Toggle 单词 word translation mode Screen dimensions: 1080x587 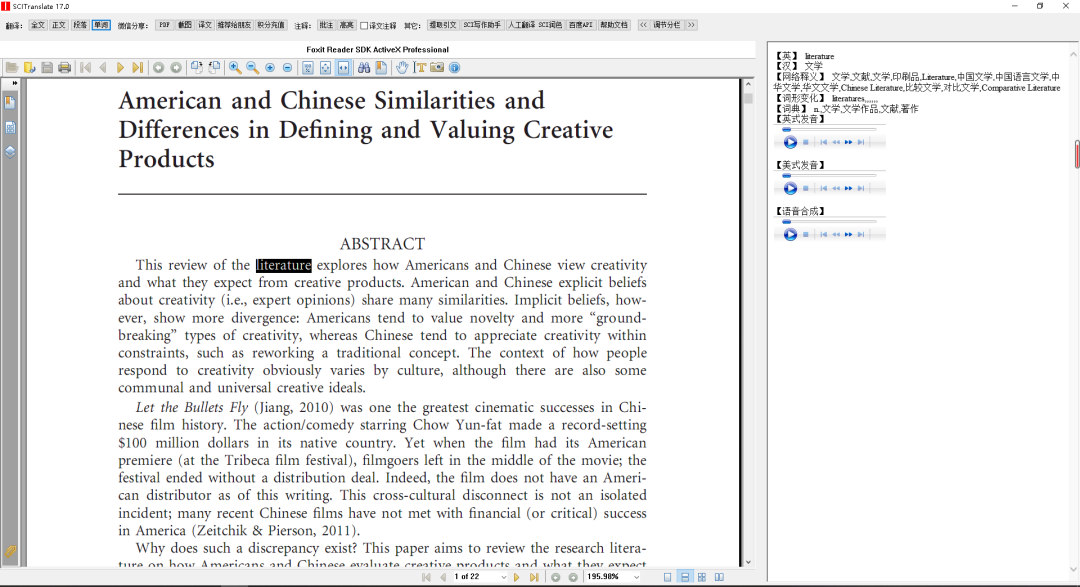pos(101,25)
